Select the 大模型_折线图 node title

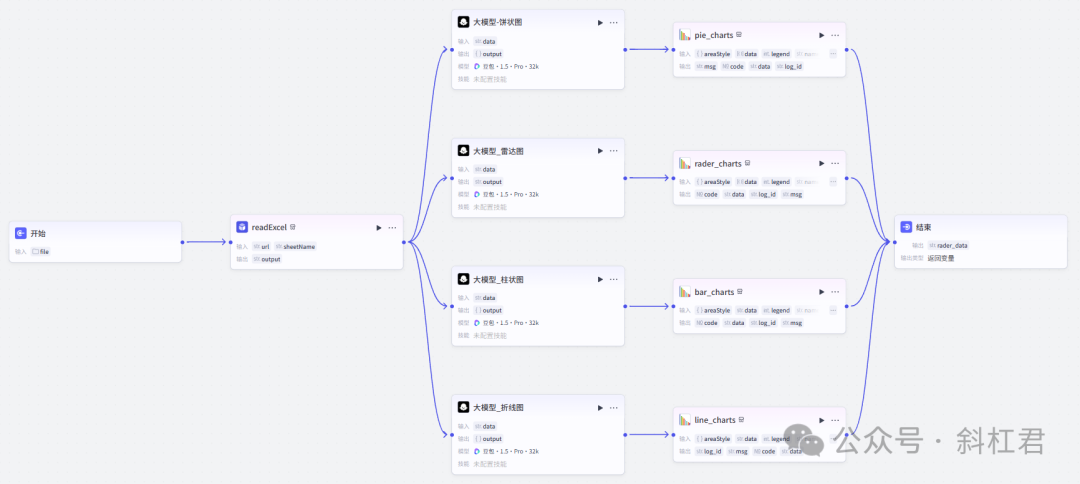click(x=498, y=407)
